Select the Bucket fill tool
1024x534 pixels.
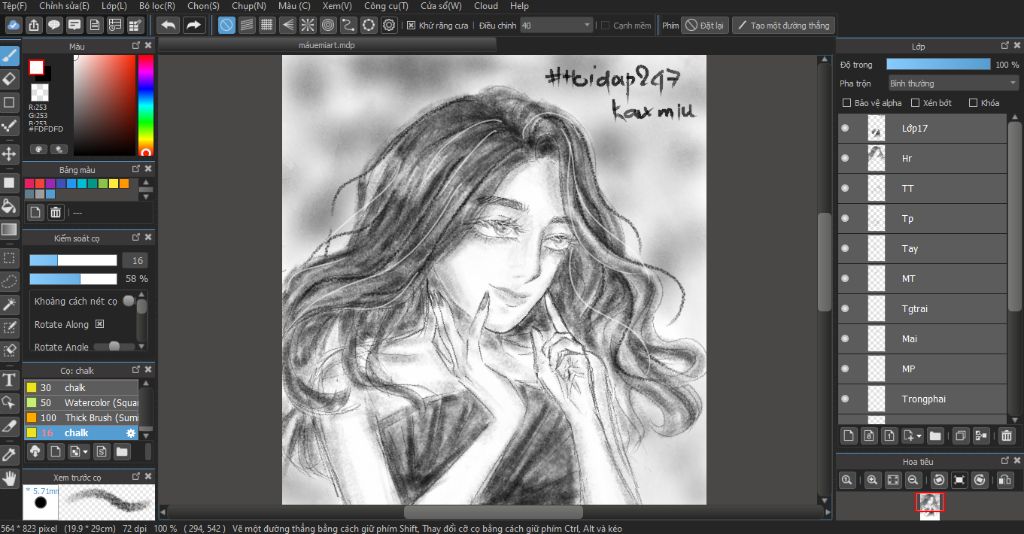[9, 207]
